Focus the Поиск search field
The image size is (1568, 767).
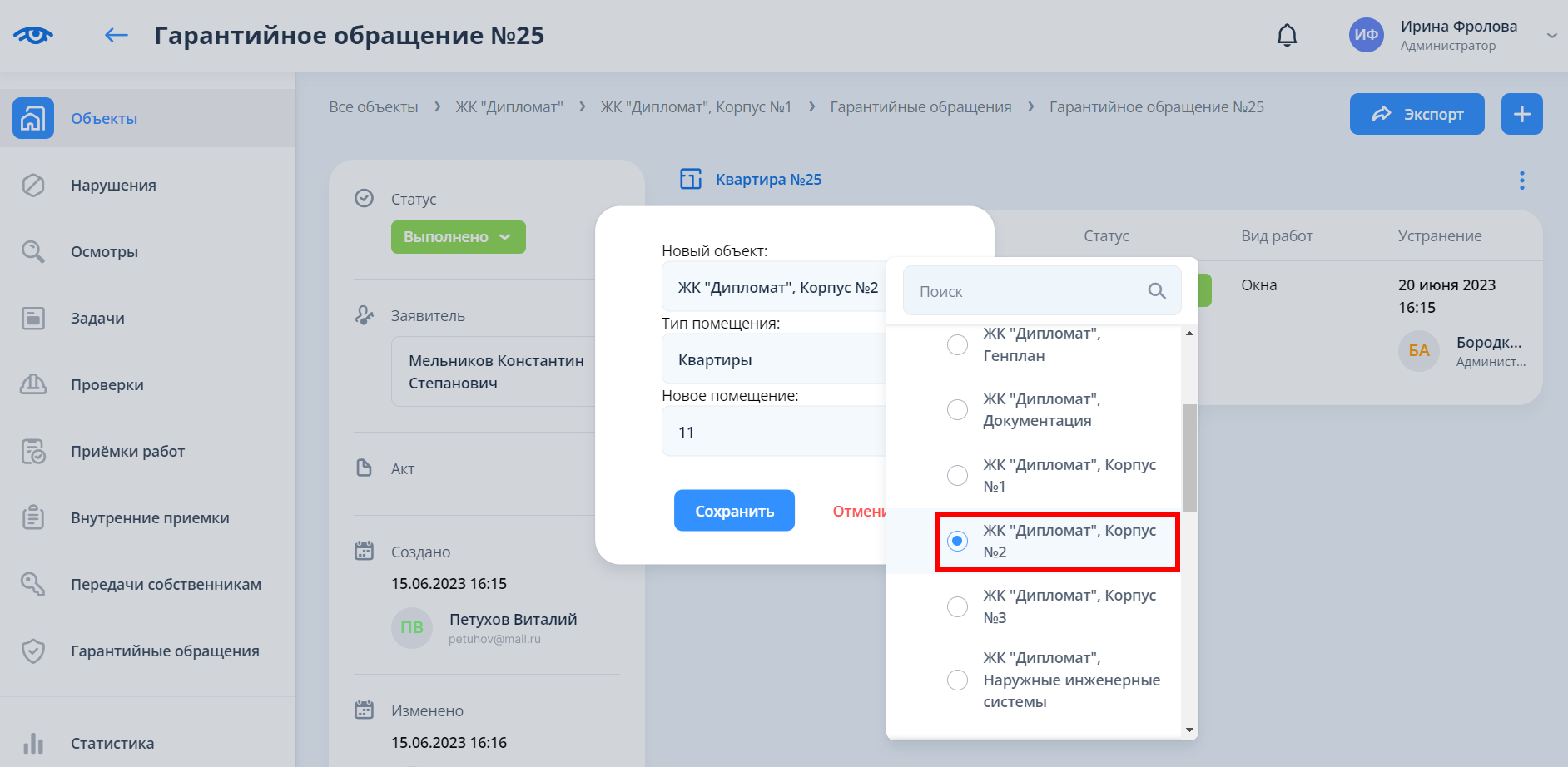coord(1028,291)
